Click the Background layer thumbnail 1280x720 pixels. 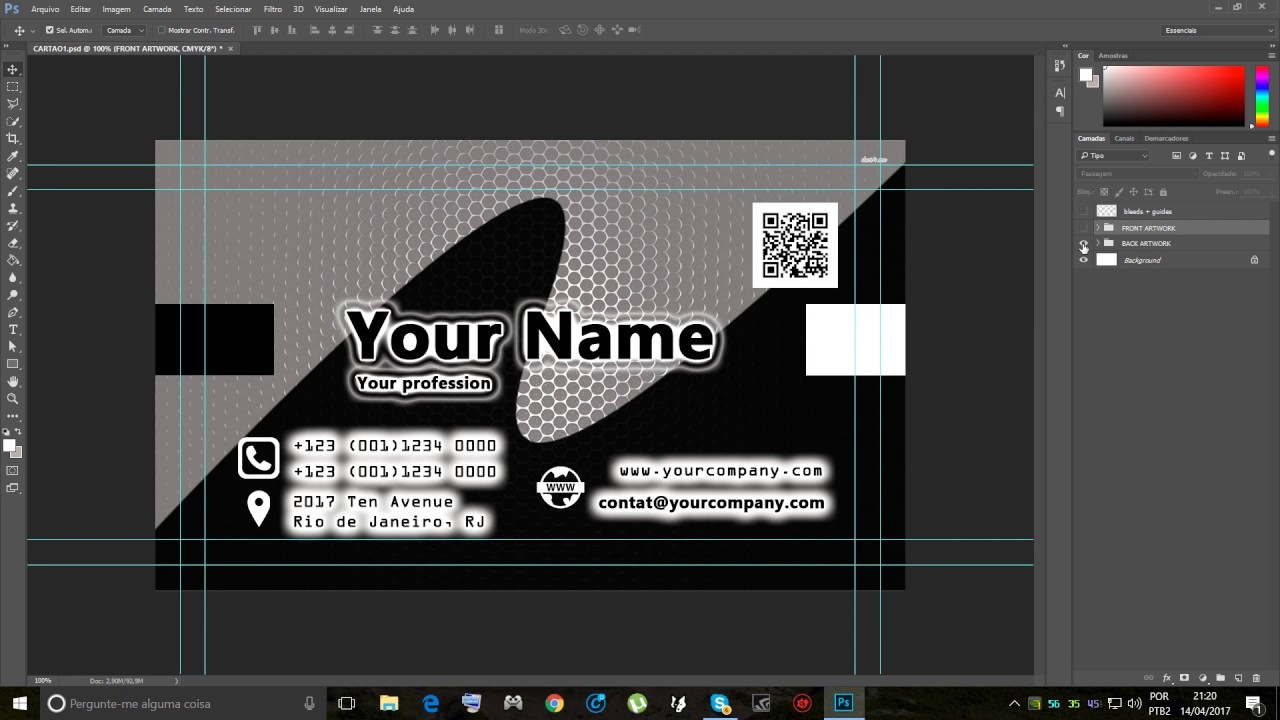click(x=1106, y=260)
